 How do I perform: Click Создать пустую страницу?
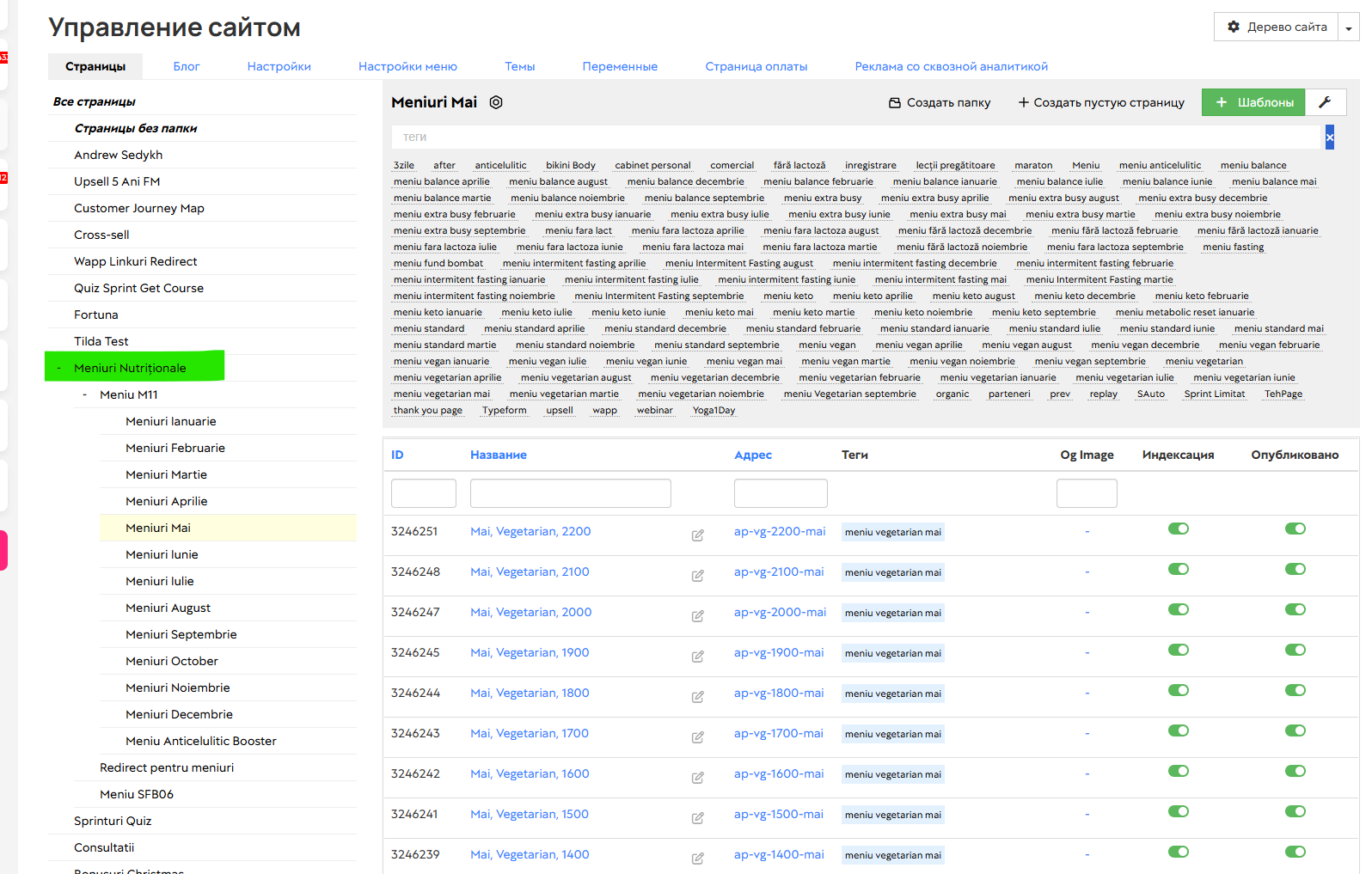click(1101, 102)
